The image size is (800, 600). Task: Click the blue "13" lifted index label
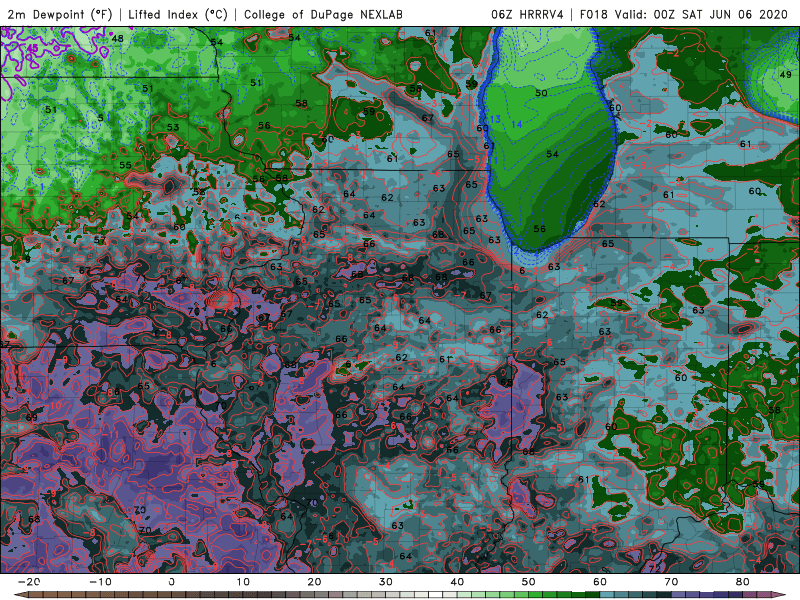(495, 119)
